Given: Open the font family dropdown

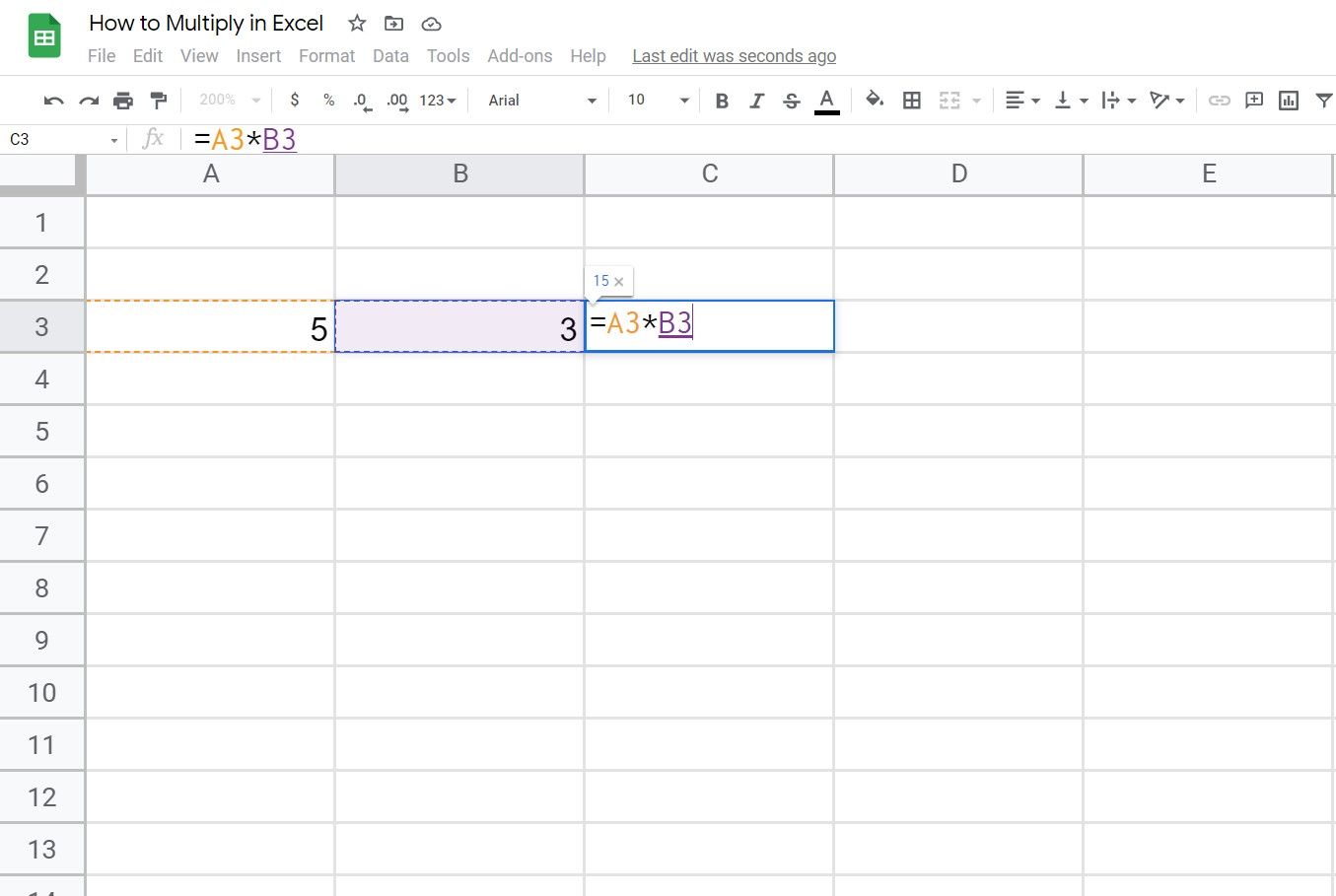Looking at the screenshot, I should (x=537, y=100).
